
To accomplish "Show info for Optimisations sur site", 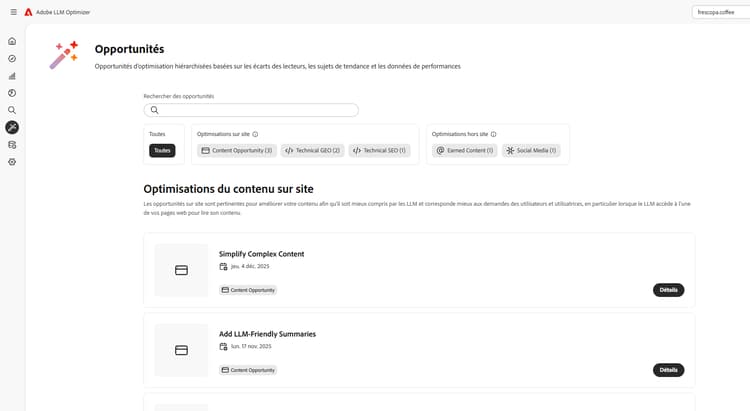I will (255, 134).
